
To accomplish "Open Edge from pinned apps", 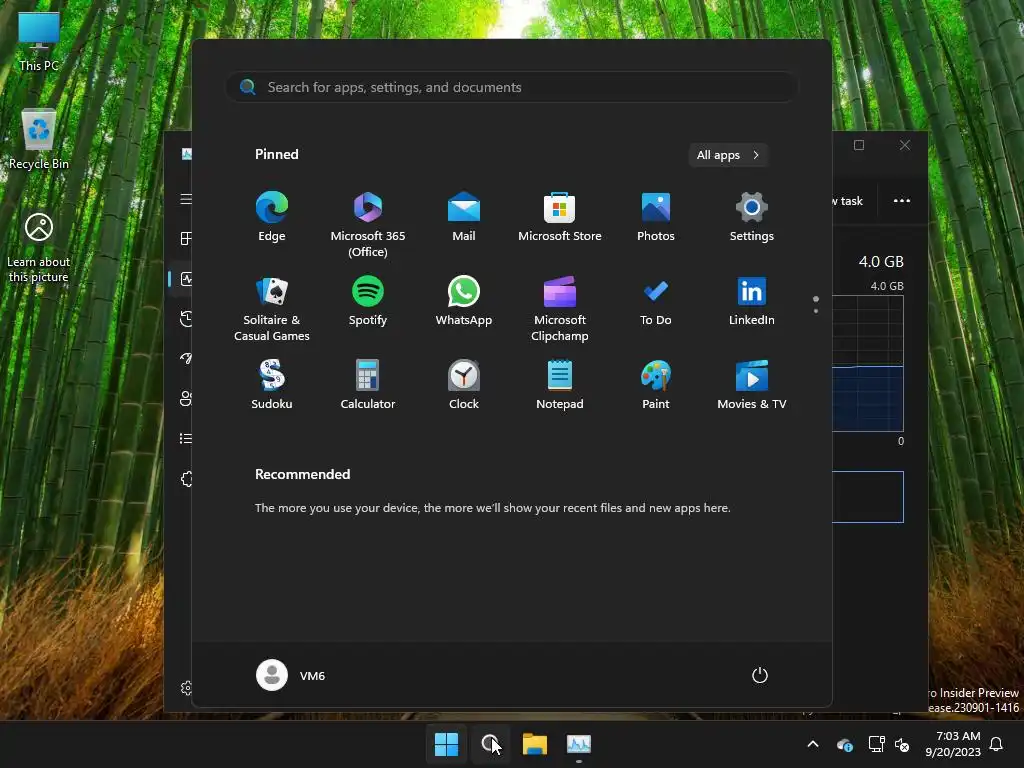I will coord(272,217).
